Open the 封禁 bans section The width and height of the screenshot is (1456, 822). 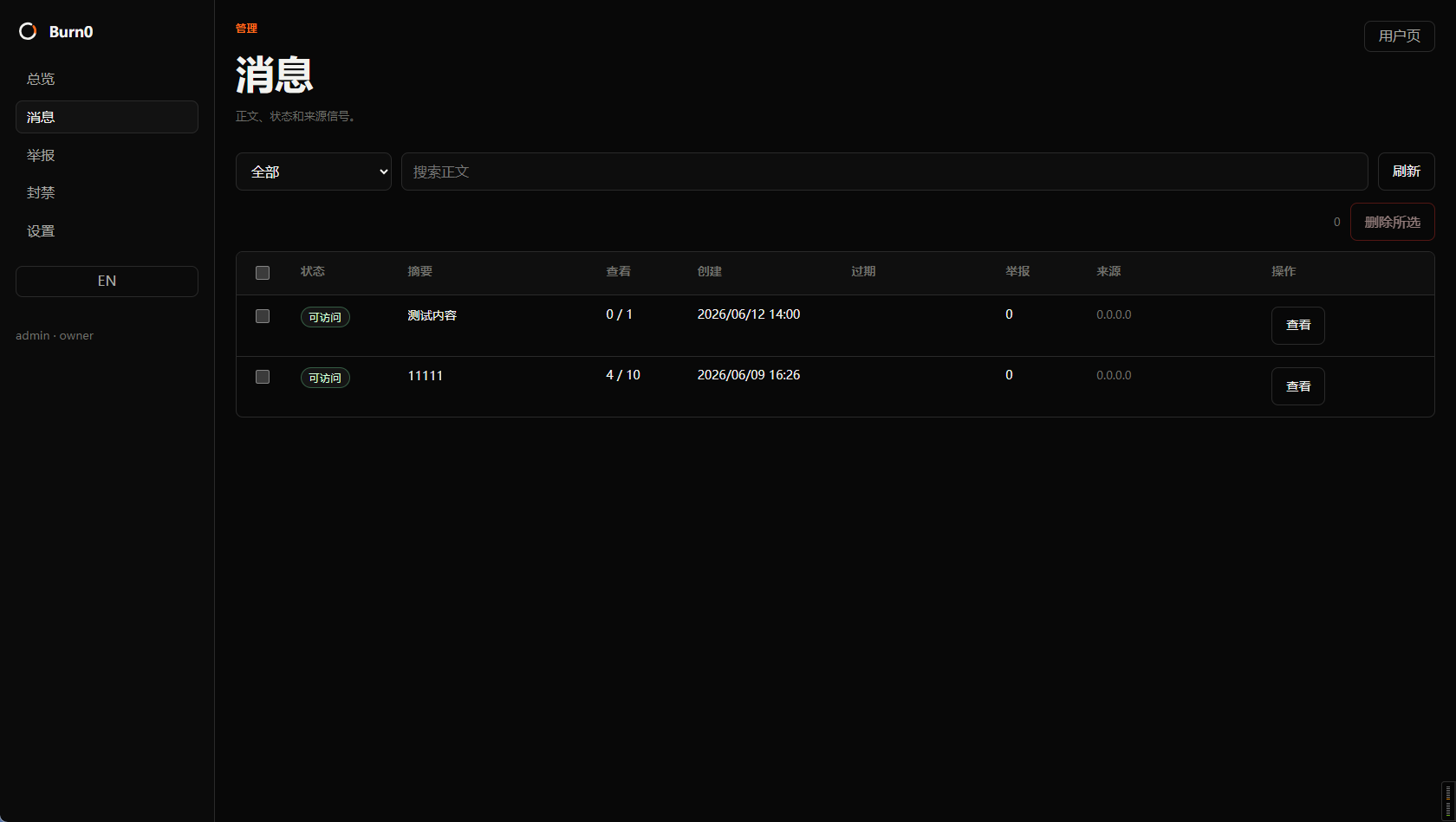click(107, 192)
